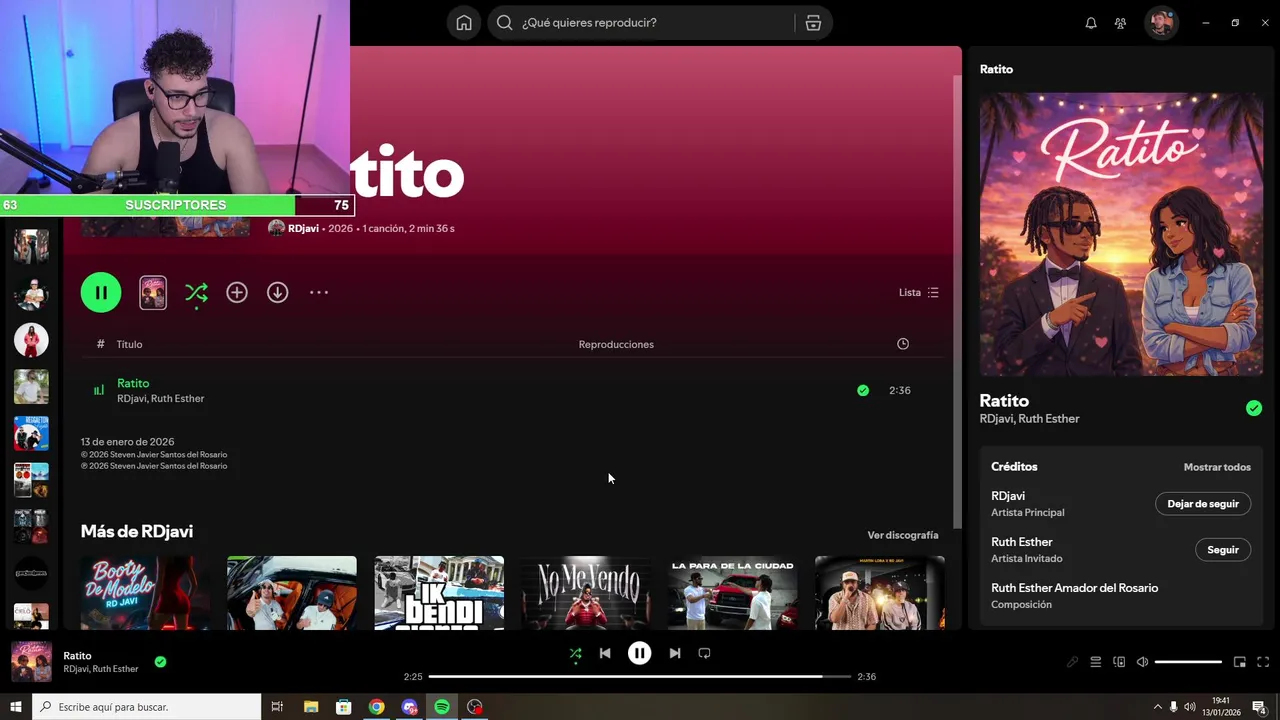This screenshot has width=1280, height=720.
Task: Toggle shuffle in bottom player controls
Action: point(575,653)
